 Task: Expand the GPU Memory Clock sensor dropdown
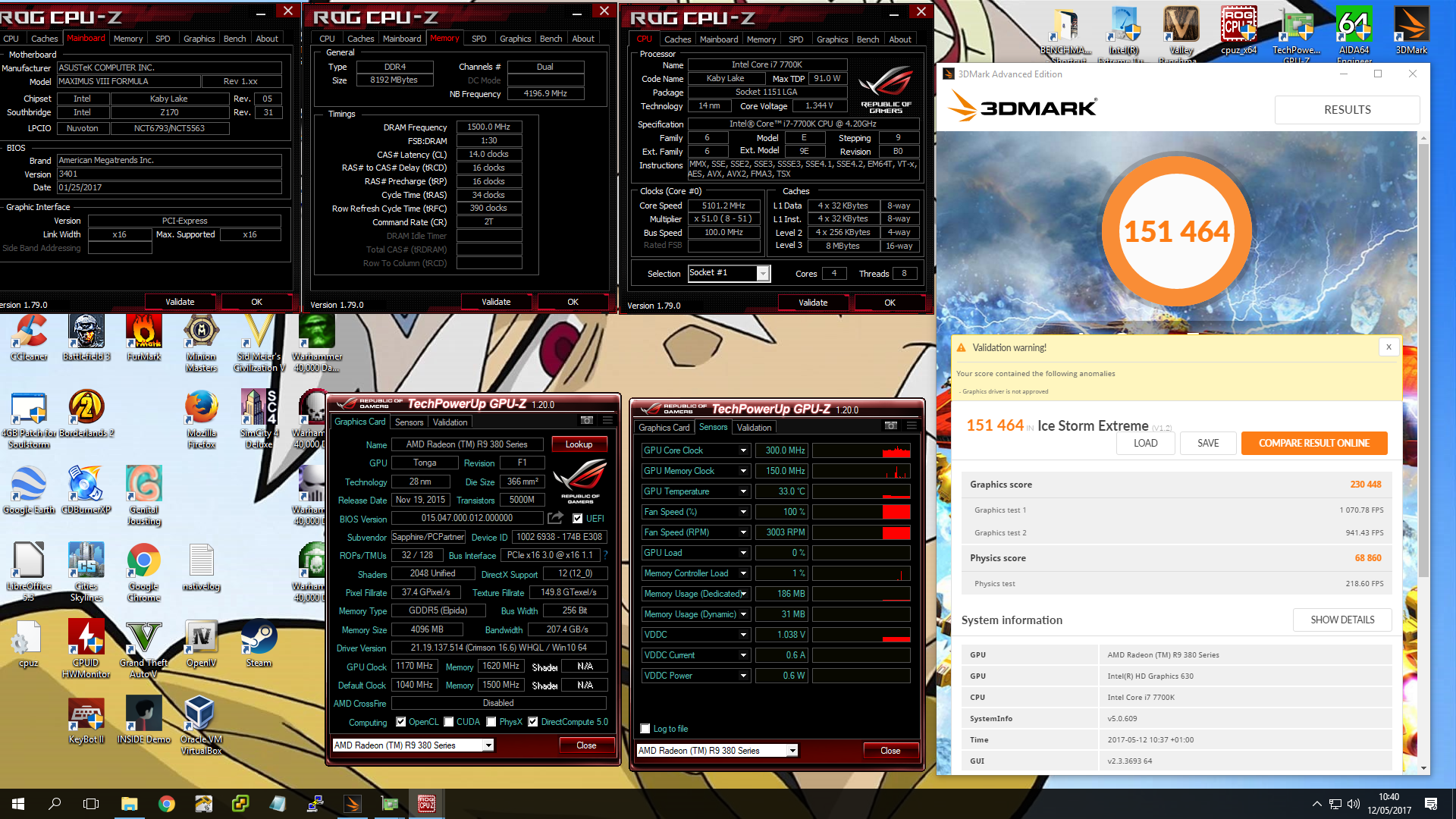point(743,471)
